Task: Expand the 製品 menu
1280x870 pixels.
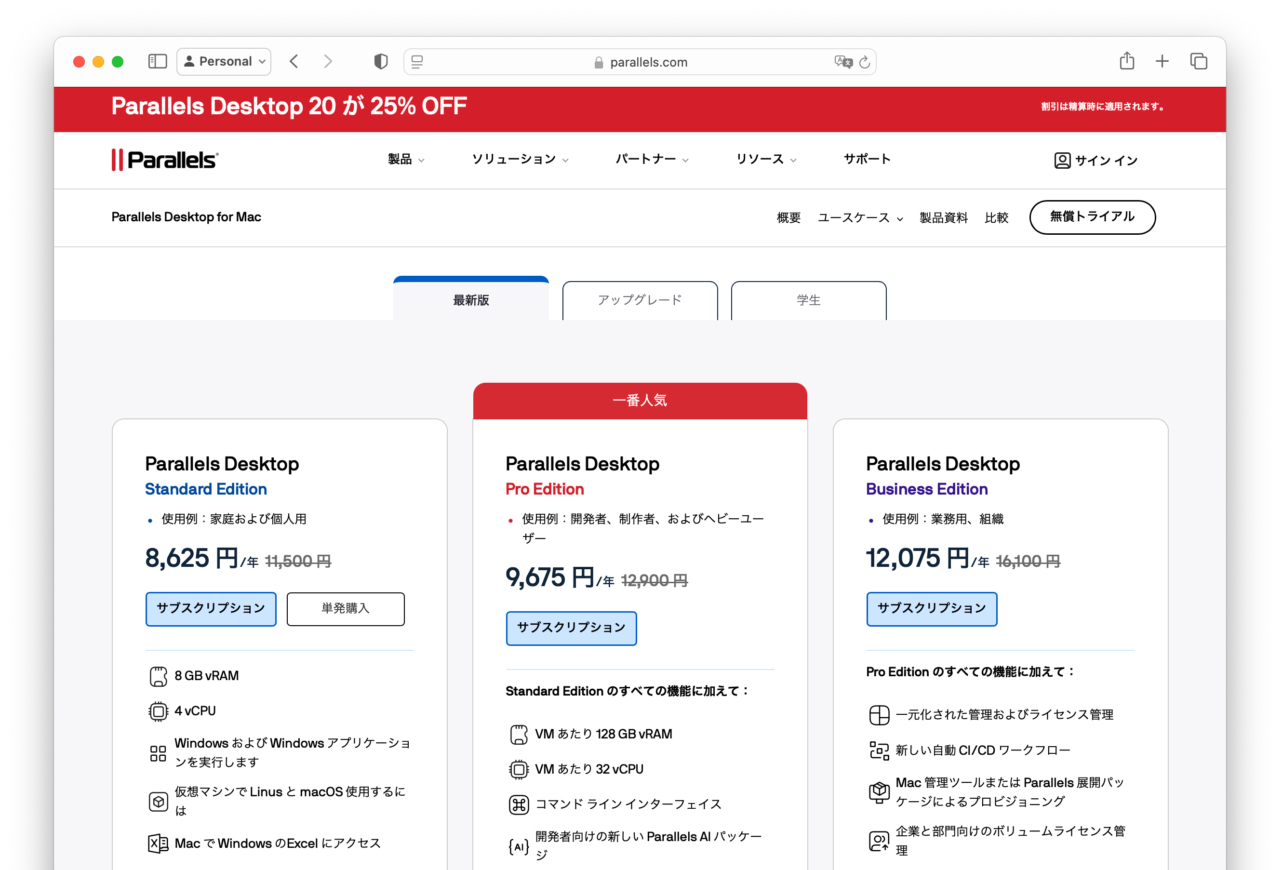Action: pos(406,159)
